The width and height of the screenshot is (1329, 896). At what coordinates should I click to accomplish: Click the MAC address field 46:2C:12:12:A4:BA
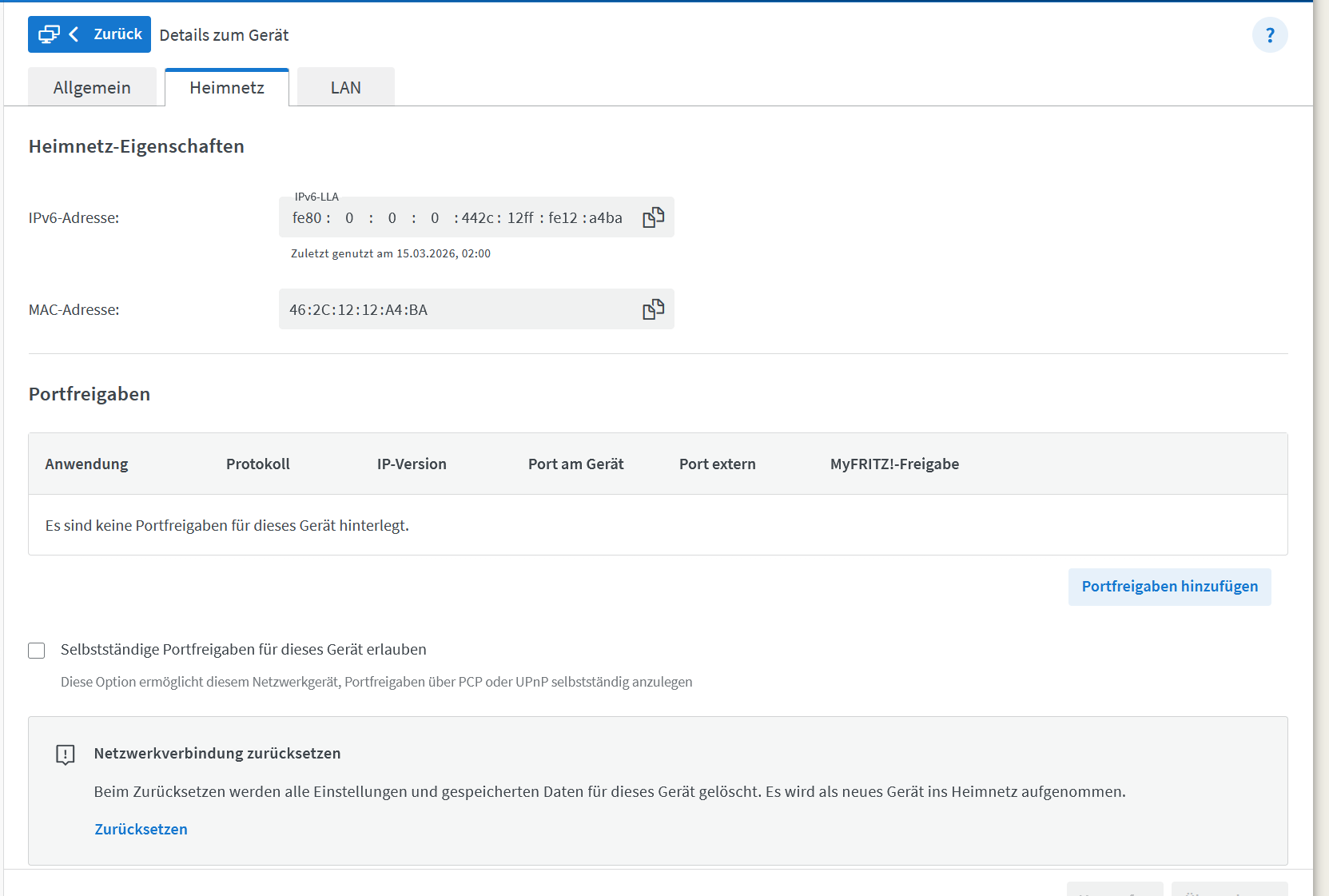click(358, 310)
